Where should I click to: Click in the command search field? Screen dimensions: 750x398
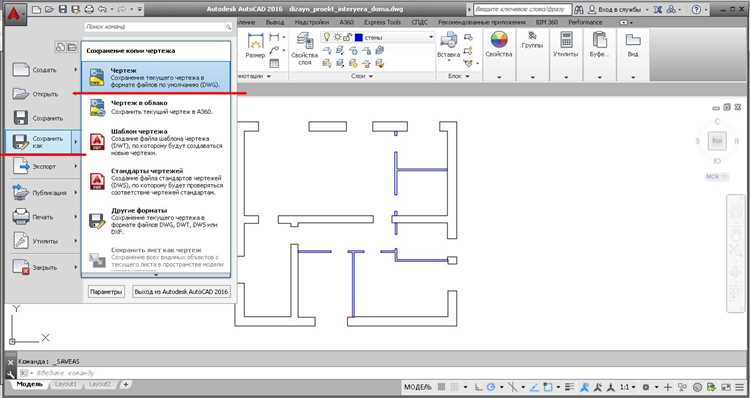tap(158, 27)
